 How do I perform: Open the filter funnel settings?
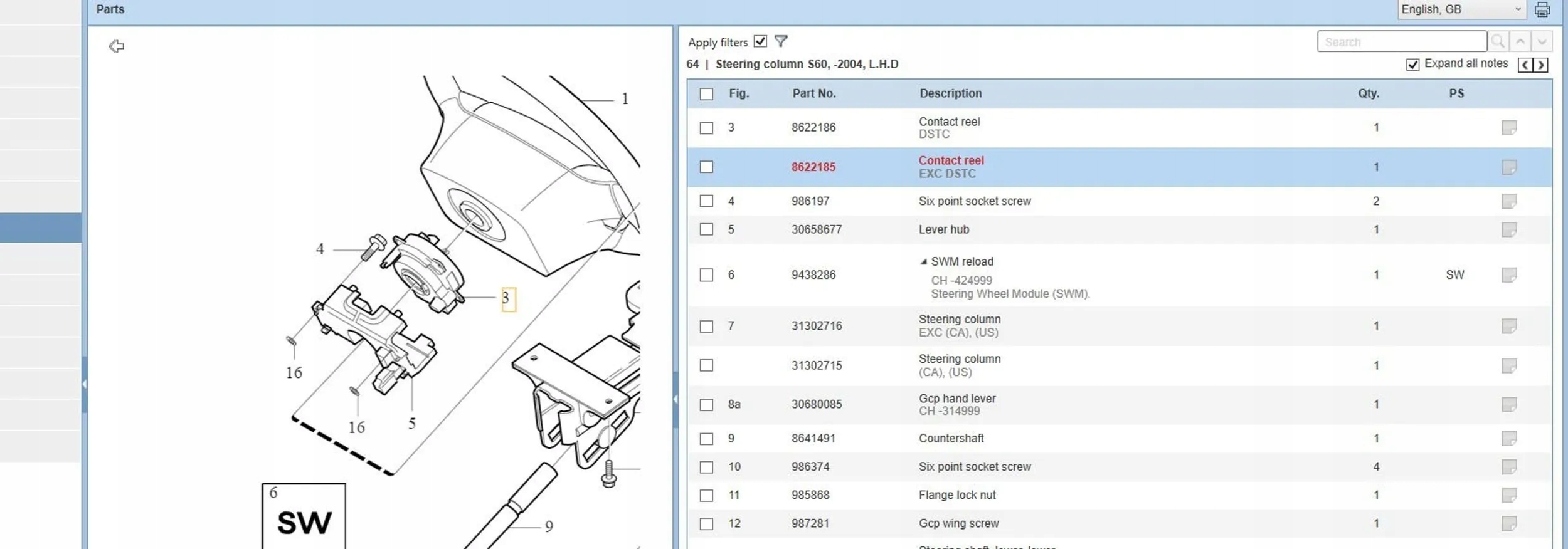point(781,41)
